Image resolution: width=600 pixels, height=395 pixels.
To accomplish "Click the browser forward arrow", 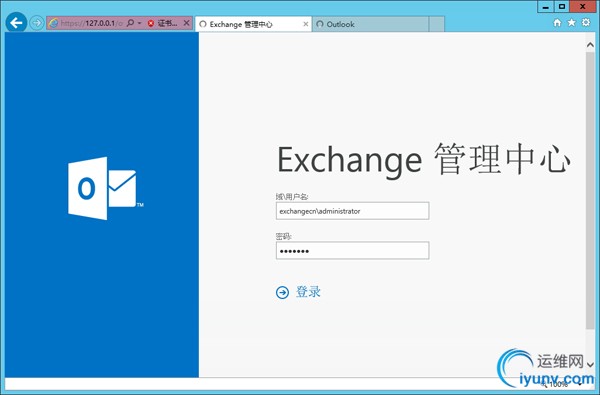I will (x=37, y=23).
